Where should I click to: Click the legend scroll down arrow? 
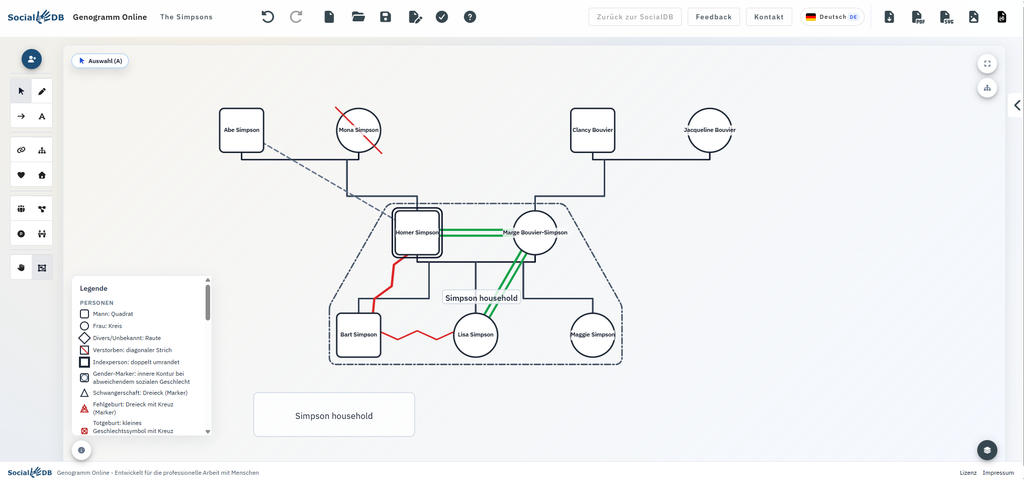pos(208,432)
